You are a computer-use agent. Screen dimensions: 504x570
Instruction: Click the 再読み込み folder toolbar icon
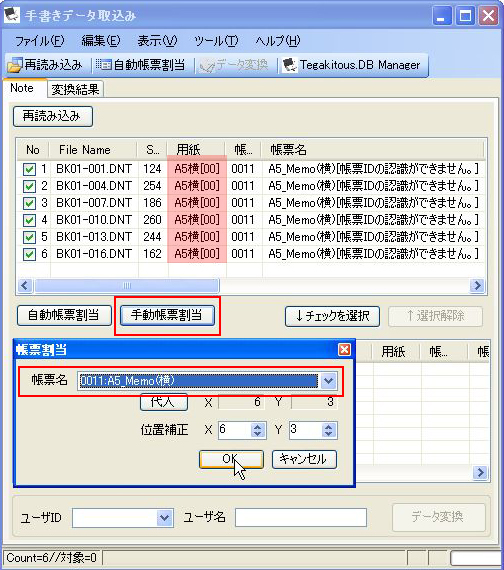coord(15,65)
